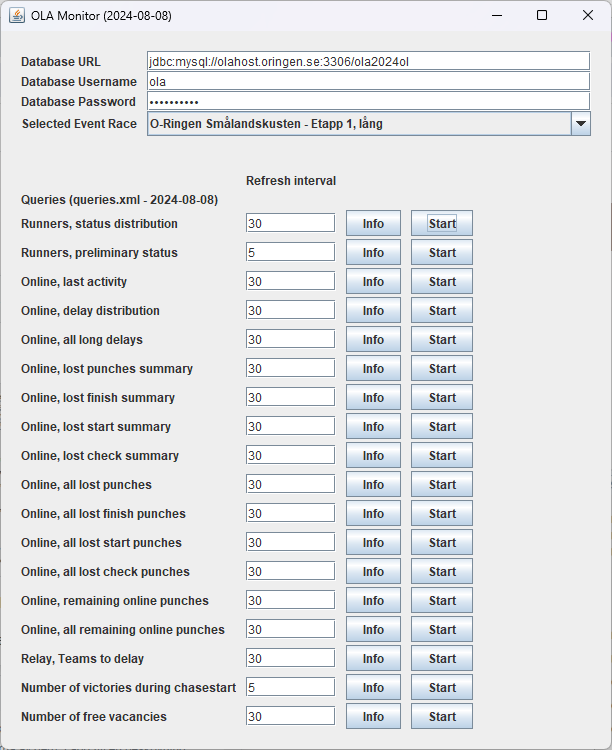This screenshot has height=750, width=612.
Task: Start Online, lost punches summary query
Action: (442, 369)
